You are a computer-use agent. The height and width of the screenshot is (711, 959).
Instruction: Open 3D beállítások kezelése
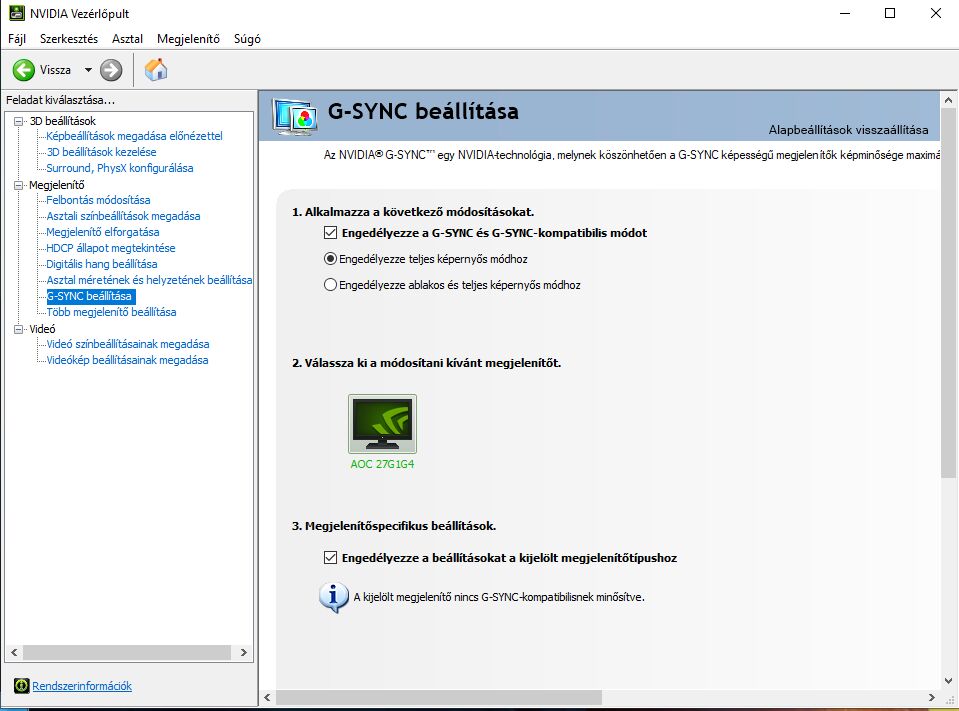[x=102, y=152]
